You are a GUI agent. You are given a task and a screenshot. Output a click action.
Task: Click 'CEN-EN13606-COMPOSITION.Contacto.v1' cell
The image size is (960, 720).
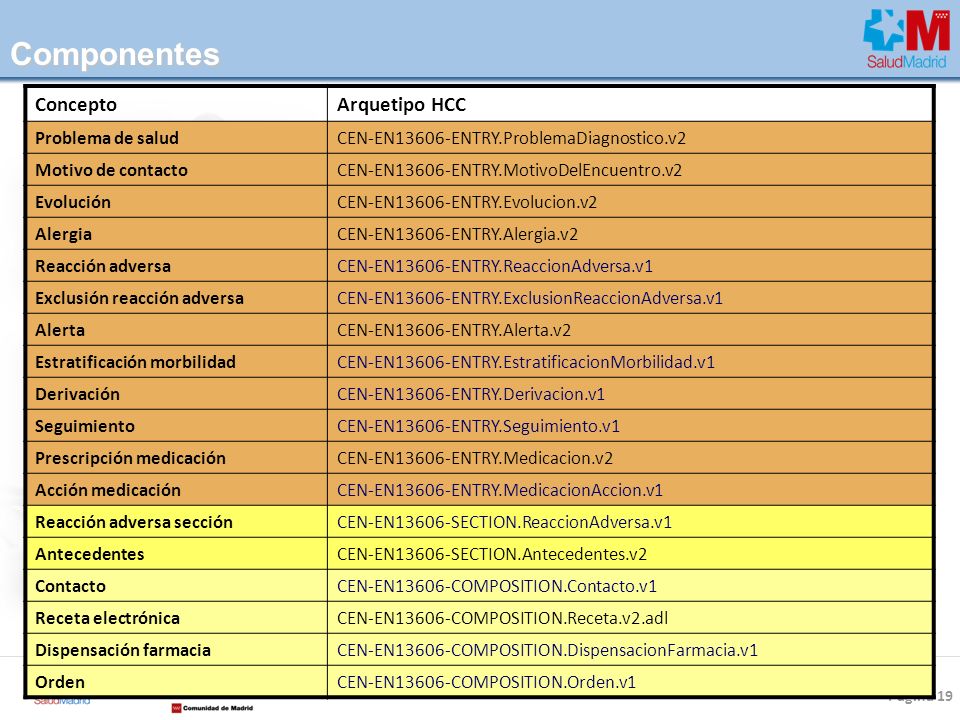[630, 586]
